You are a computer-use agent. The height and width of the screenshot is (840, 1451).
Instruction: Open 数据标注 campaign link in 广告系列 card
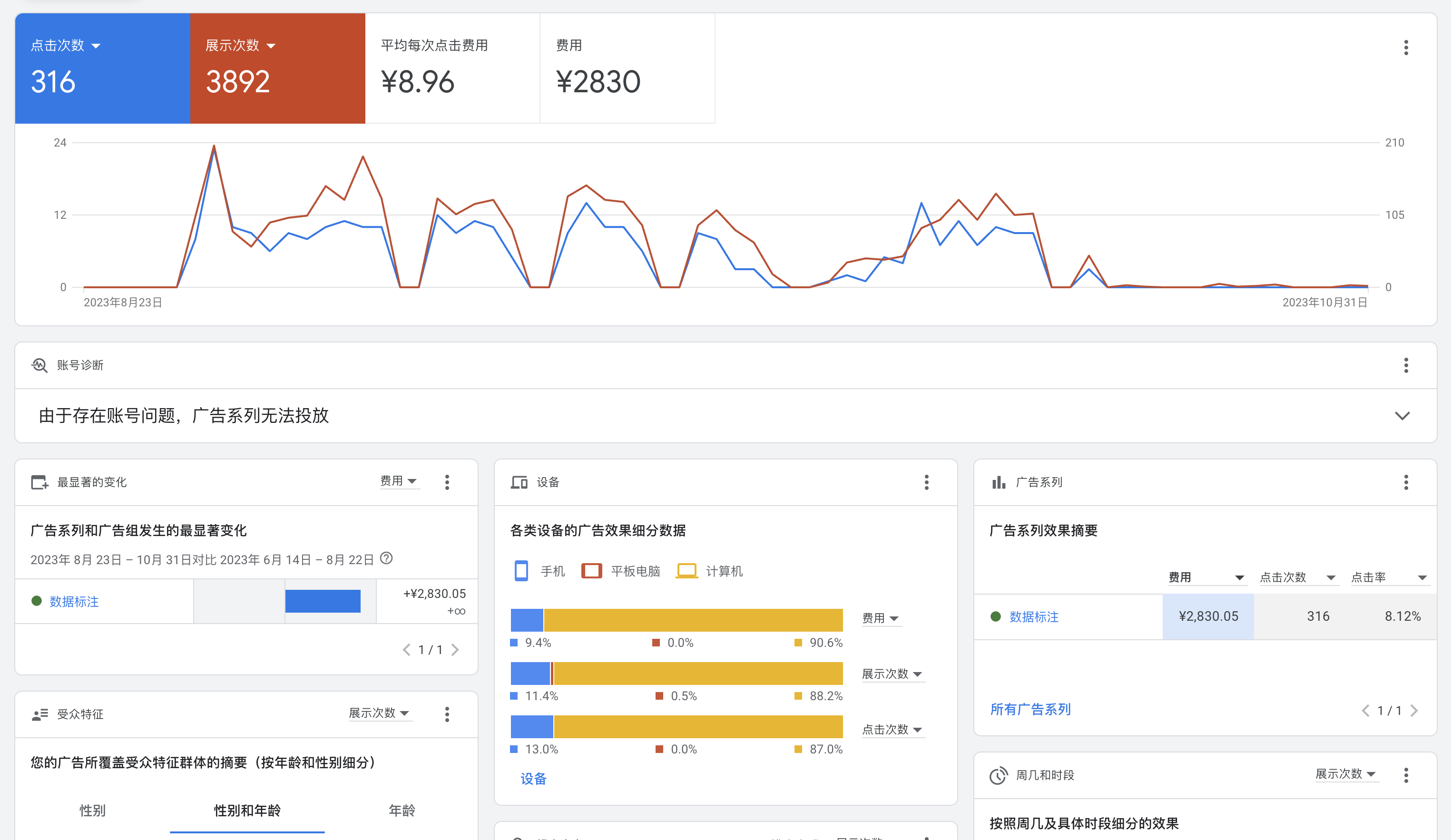pyautogui.click(x=1034, y=617)
